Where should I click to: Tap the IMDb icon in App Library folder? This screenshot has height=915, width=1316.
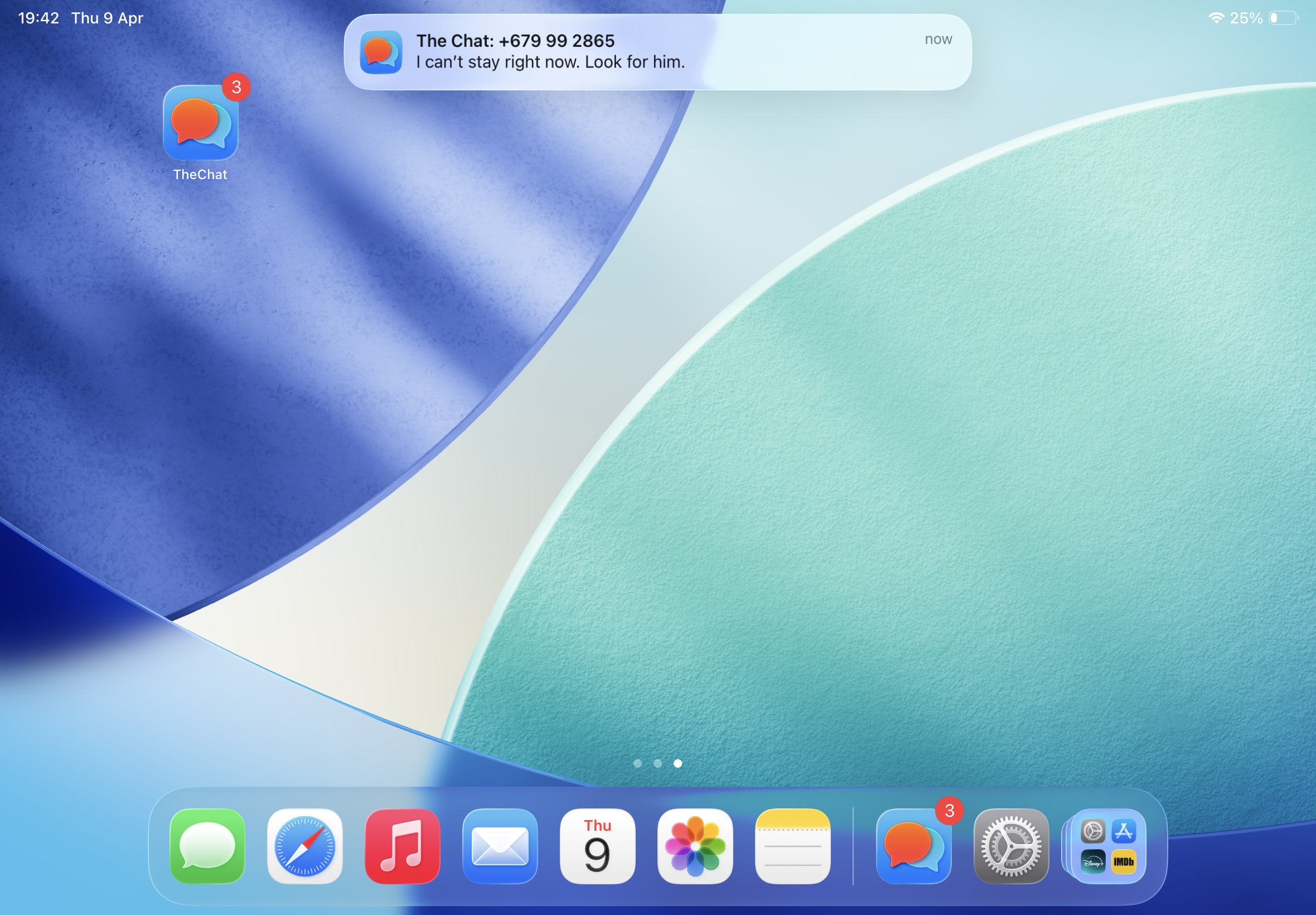pos(1124,861)
